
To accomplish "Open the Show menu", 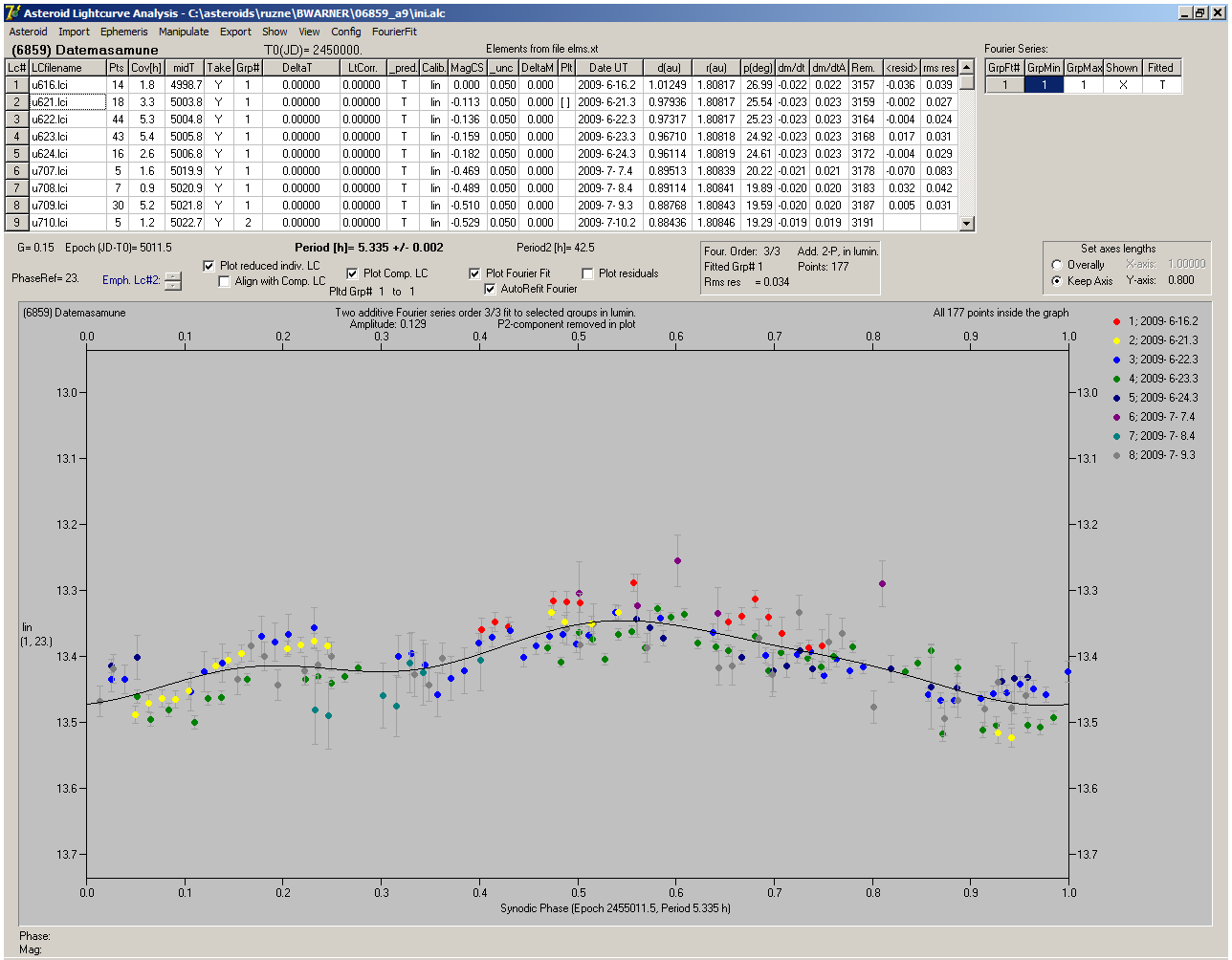I will click(275, 32).
